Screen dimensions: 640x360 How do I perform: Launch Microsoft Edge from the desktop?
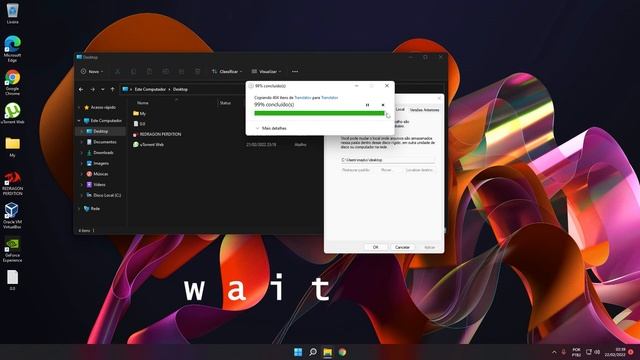click(12, 49)
